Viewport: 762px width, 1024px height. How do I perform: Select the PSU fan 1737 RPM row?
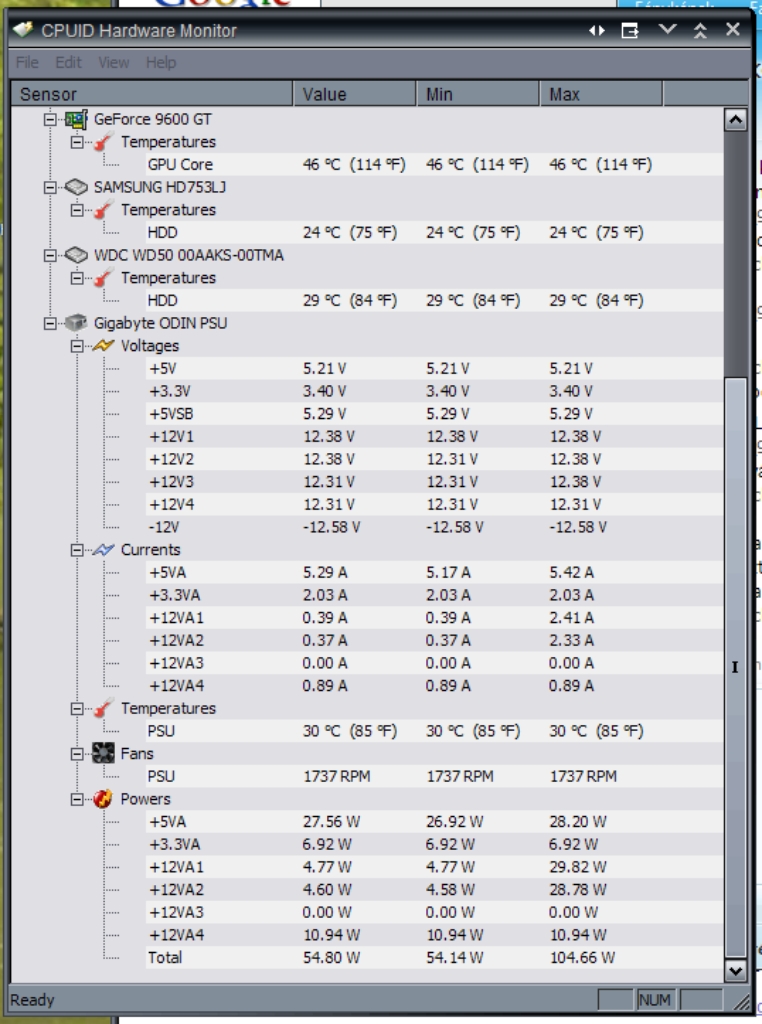click(434, 776)
